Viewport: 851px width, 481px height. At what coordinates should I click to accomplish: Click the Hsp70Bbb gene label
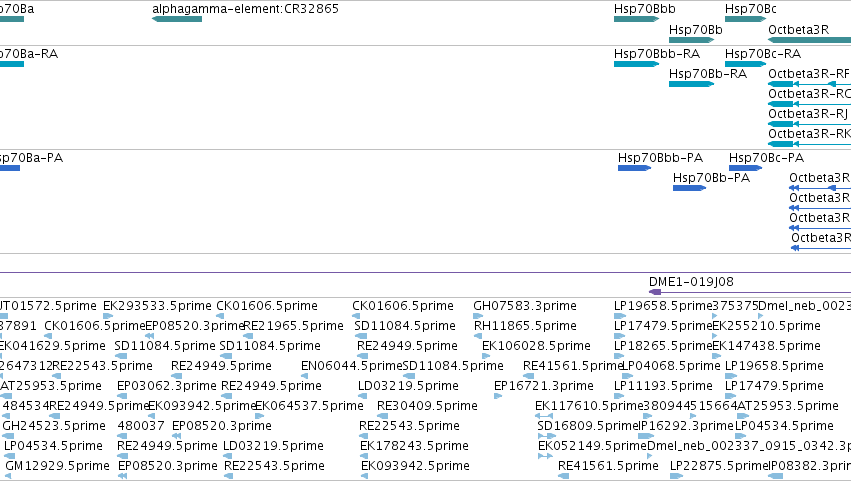[x=645, y=9]
